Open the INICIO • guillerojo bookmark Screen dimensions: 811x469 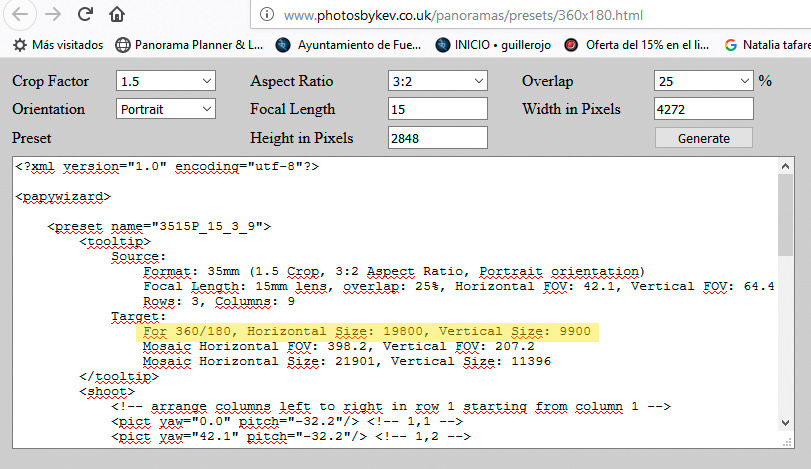493,45
